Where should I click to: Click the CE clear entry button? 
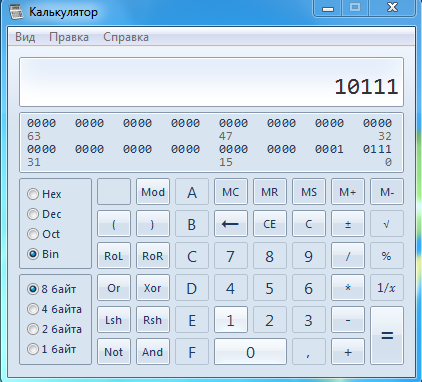coord(270,224)
